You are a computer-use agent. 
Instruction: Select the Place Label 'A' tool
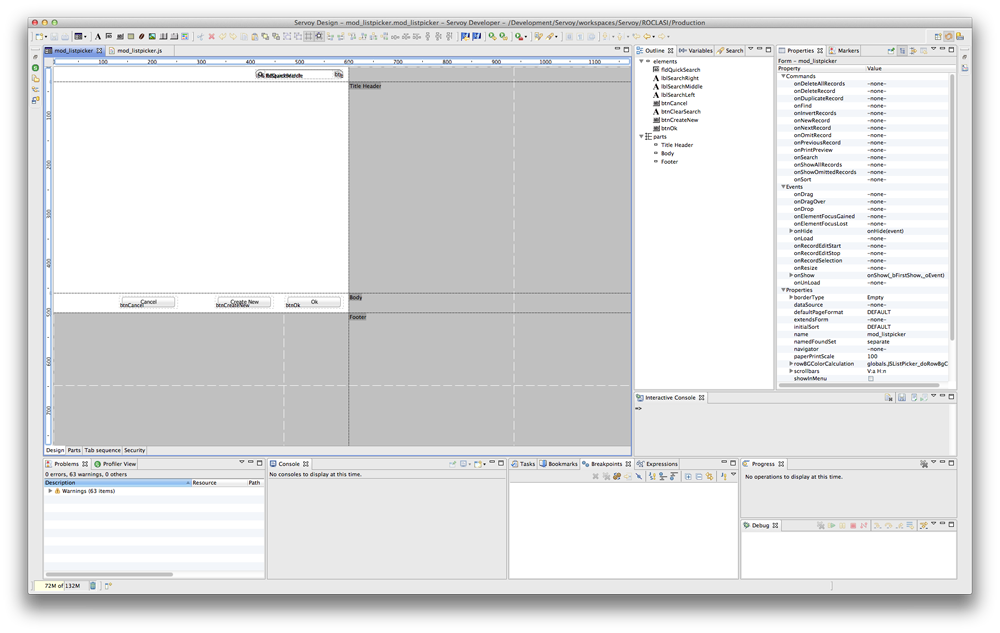[98, 37]
